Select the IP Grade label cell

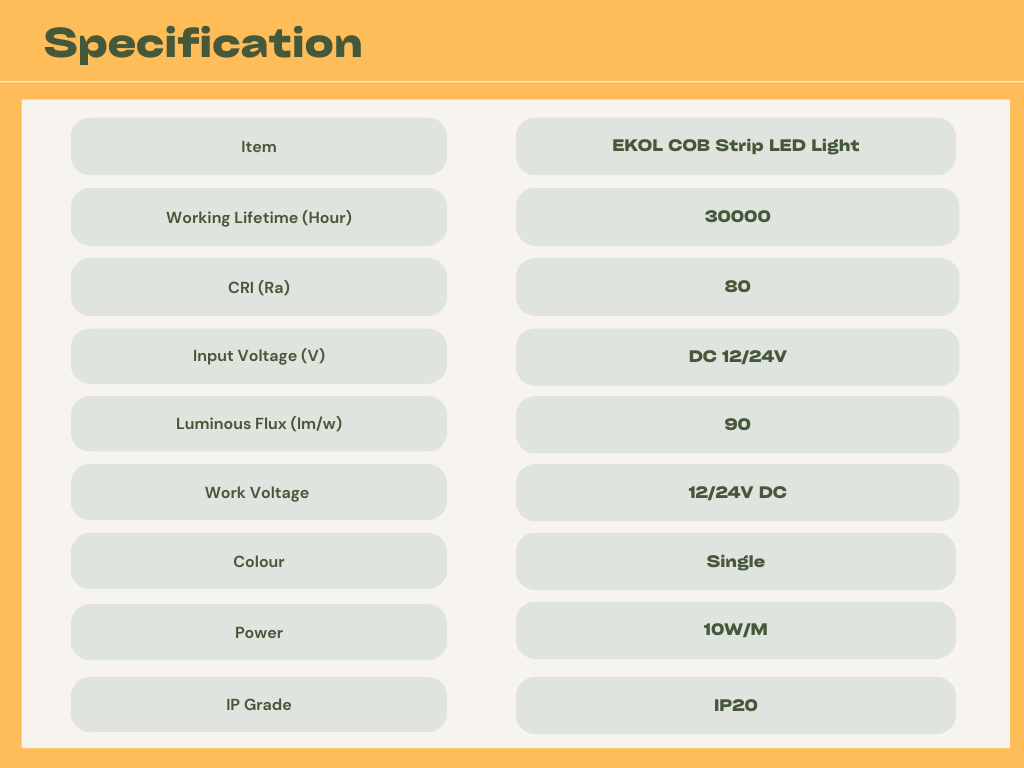[259, 704]
